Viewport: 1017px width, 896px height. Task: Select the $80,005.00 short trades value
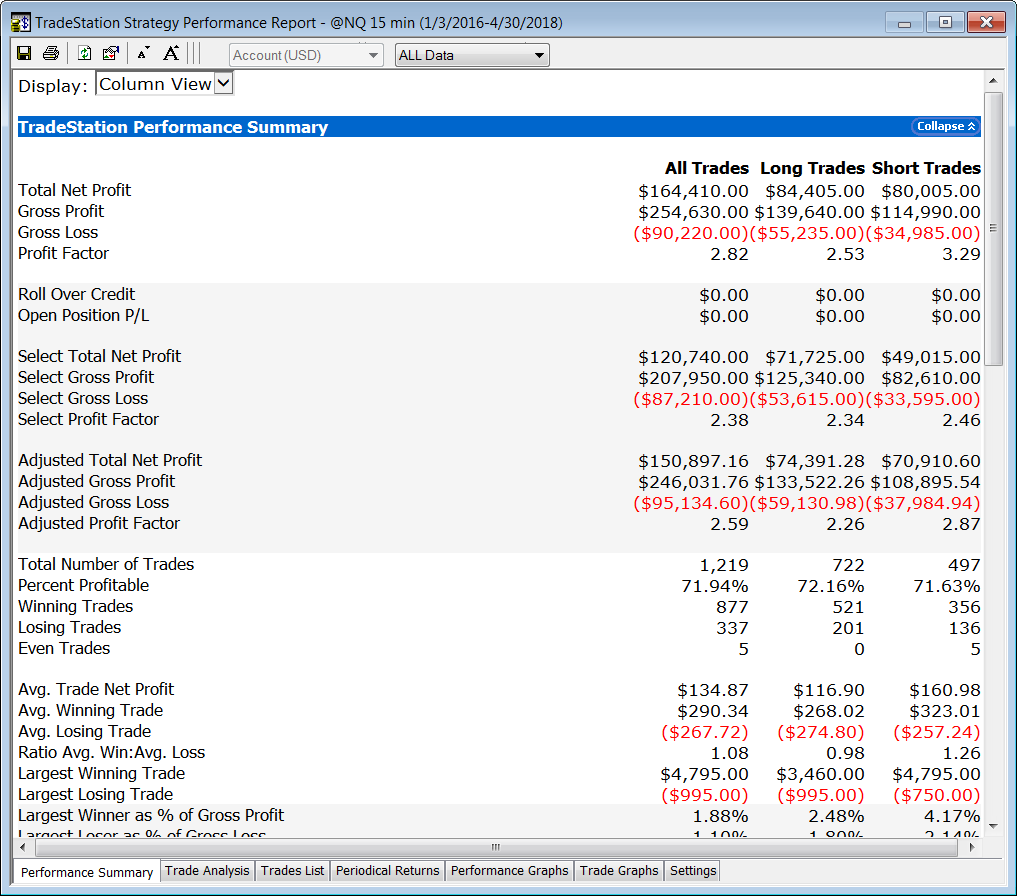coord(931,191)
